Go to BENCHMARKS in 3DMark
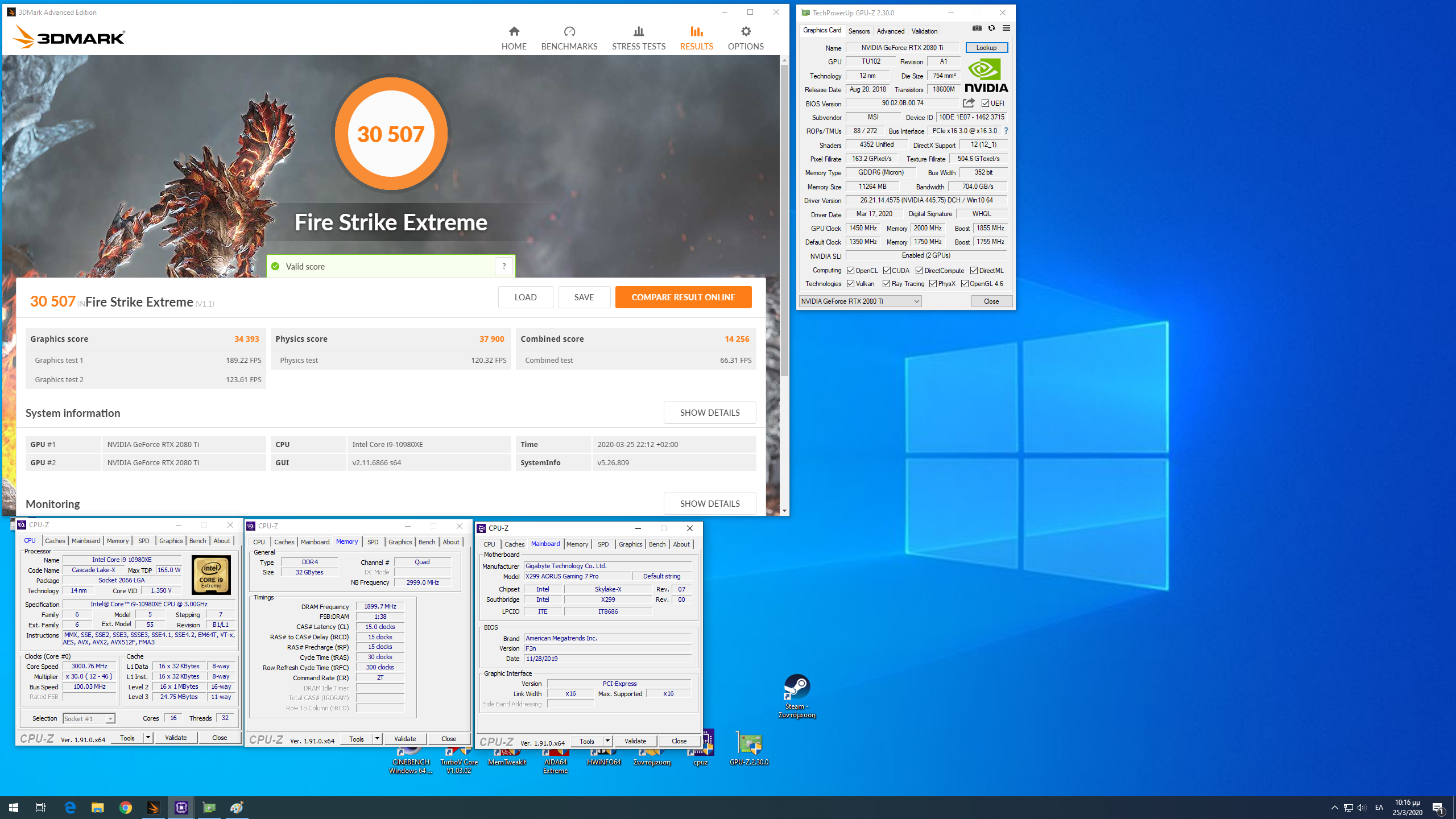This screenshot has width=1456, height=819. pyautogui.click(x=569, y=38)
